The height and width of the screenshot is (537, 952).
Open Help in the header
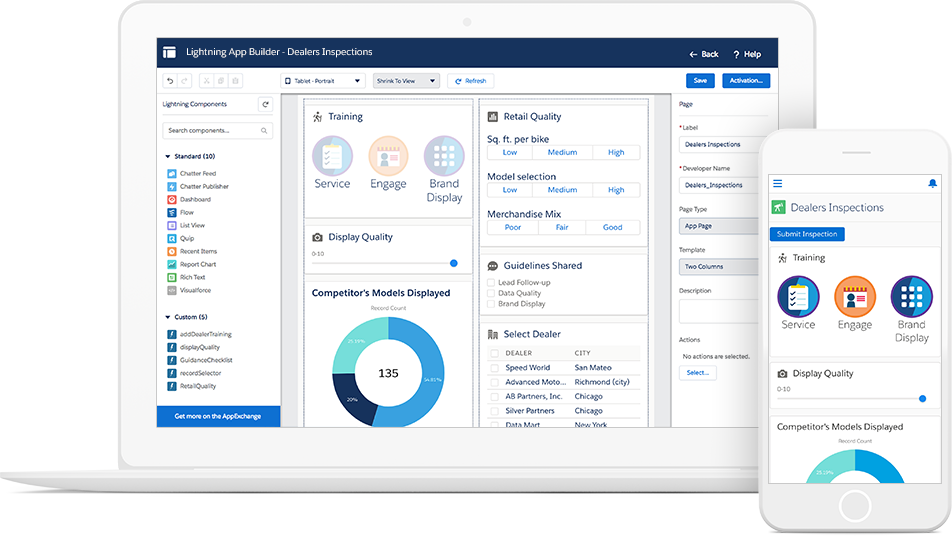tap(747, 55)
